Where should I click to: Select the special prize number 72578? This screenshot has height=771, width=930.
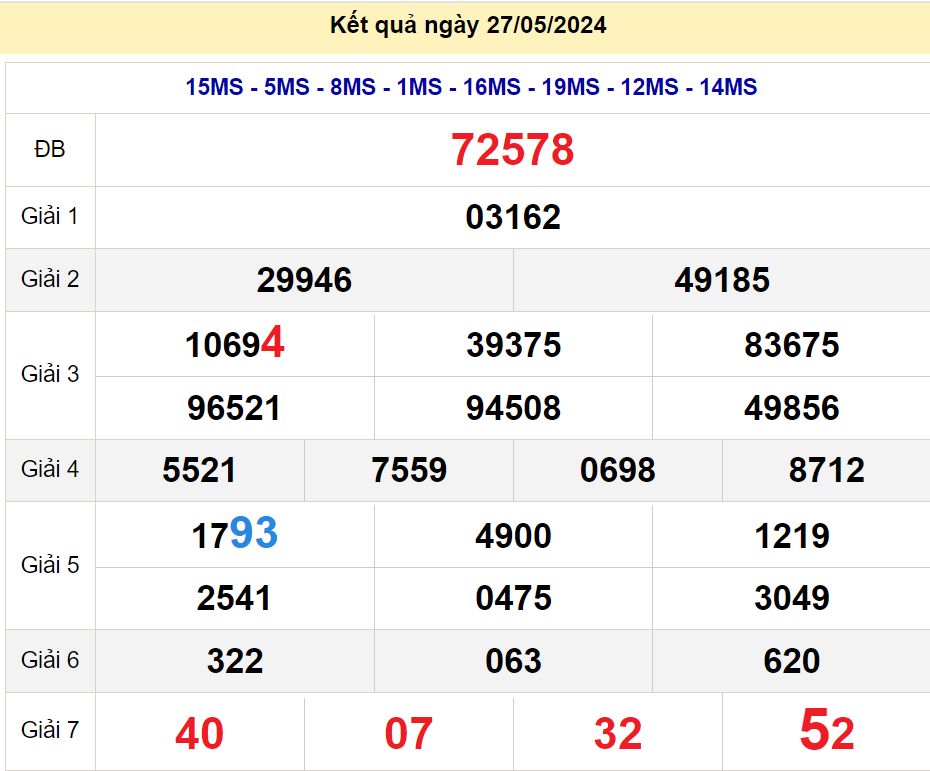tap(512, 150)
